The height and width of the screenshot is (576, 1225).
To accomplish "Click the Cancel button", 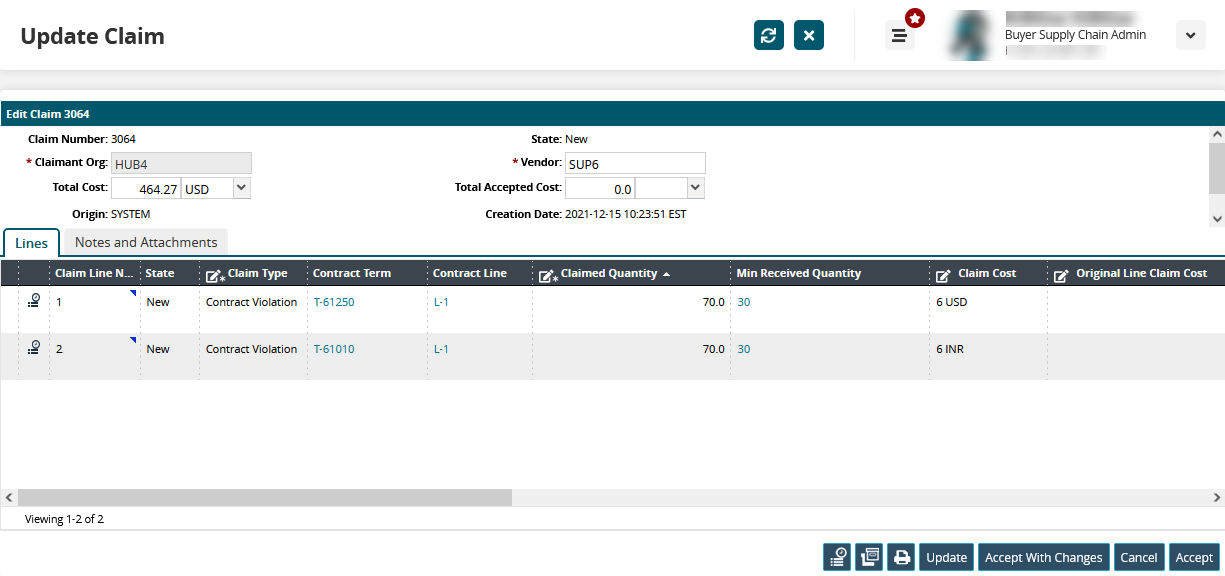I will (1139, 557).
